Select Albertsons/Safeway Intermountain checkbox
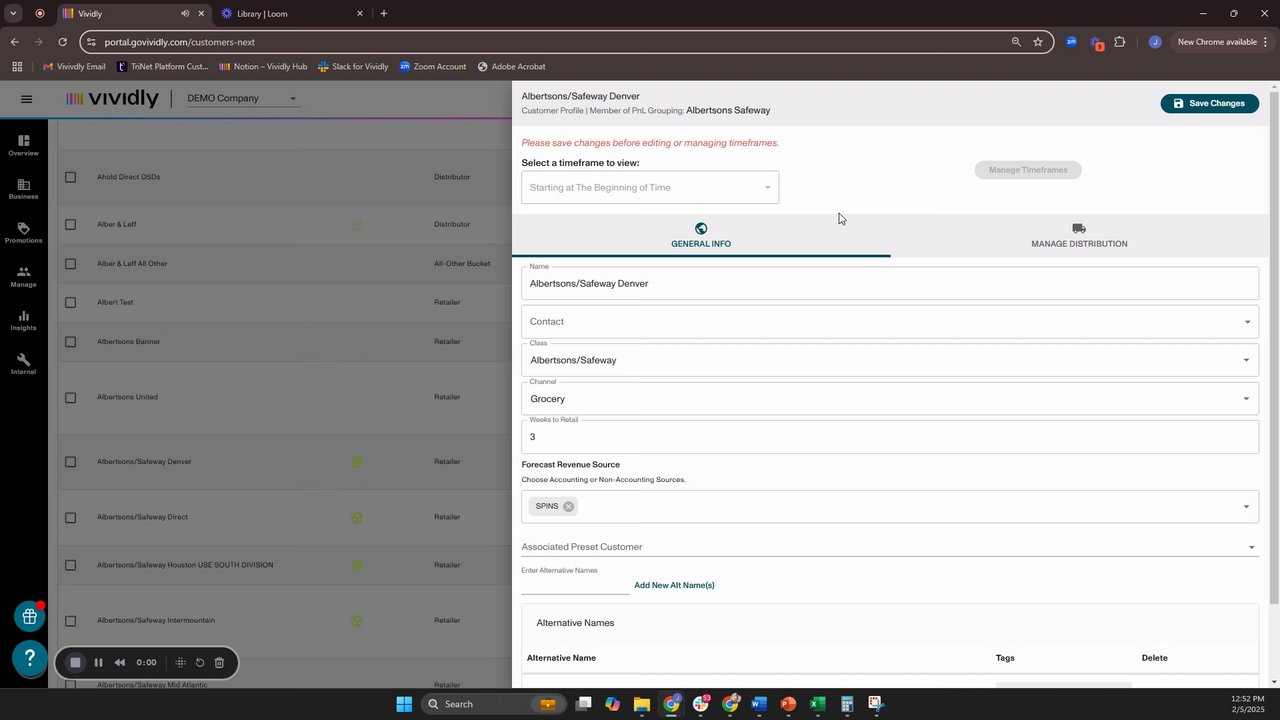 coord(70,621)
